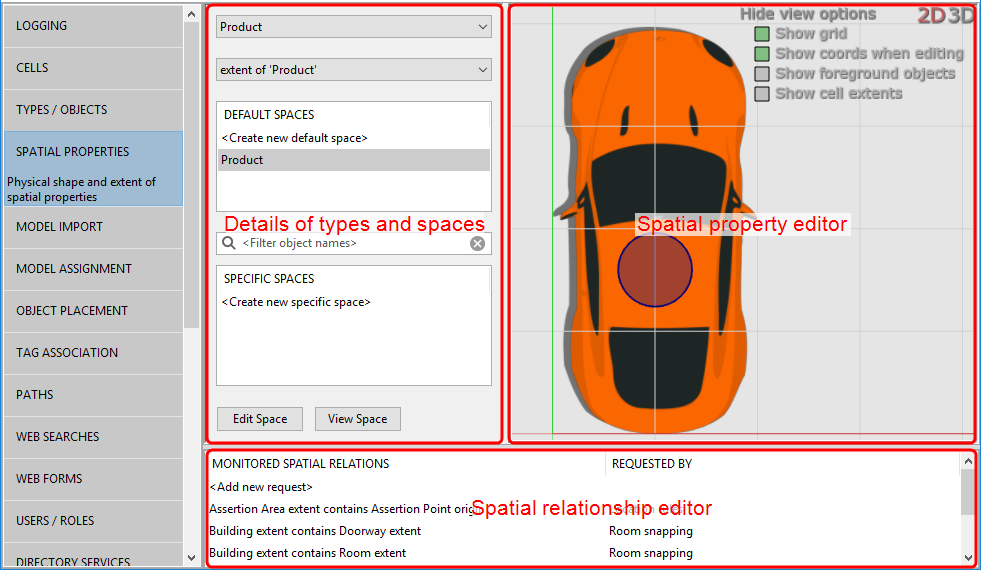Click the search magnifier icon
The image size is (981, 570).
point(229,243)
